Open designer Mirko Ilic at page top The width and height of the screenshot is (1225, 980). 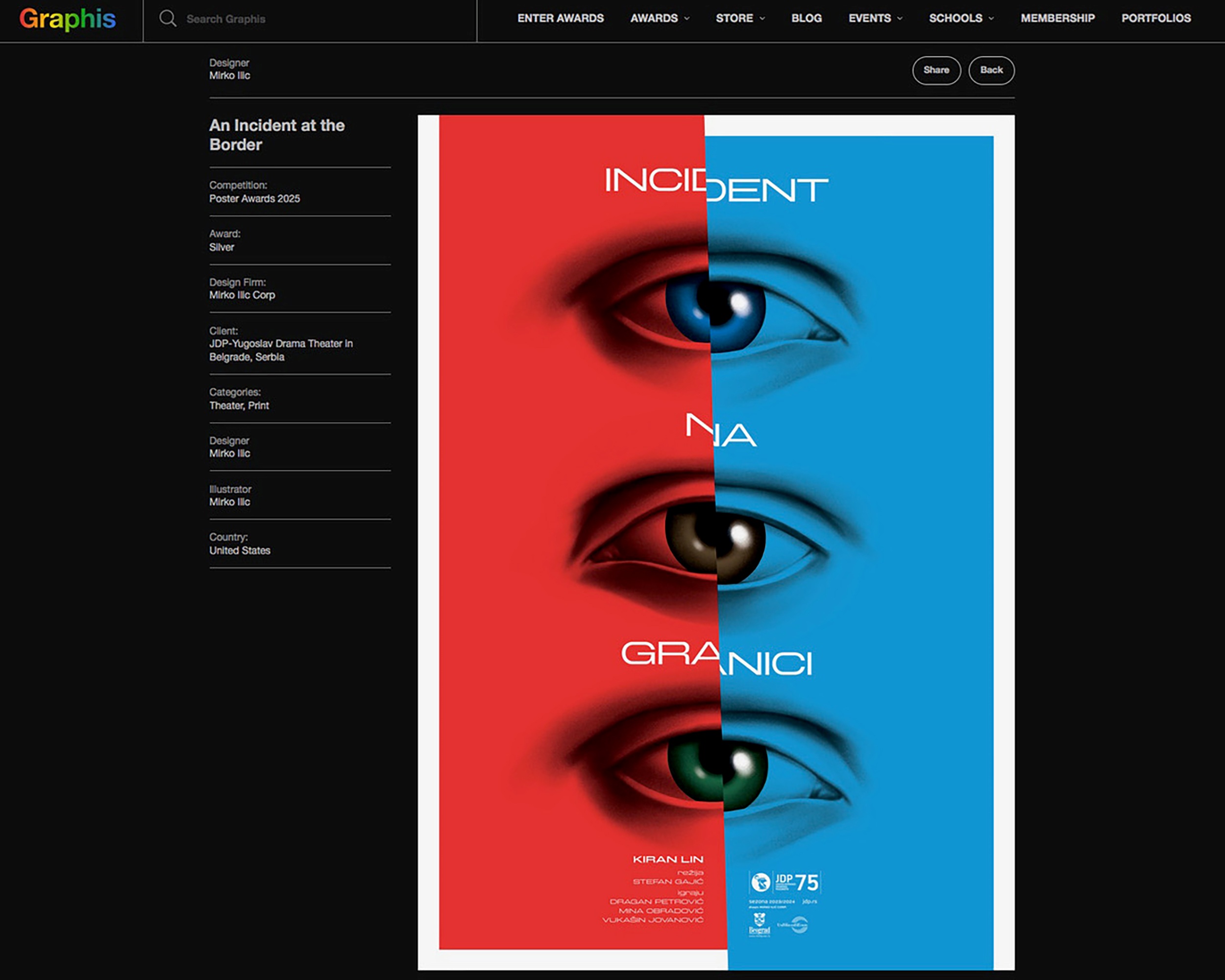point(229,75)
